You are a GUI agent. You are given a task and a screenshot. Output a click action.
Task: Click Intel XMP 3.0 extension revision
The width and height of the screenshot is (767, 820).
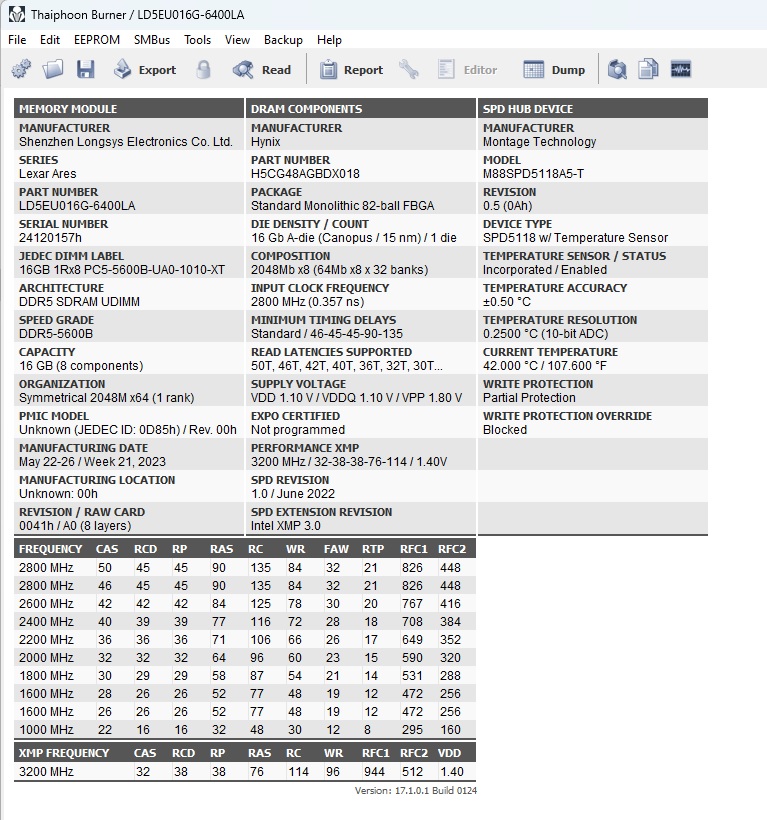[x=286, y=526]
